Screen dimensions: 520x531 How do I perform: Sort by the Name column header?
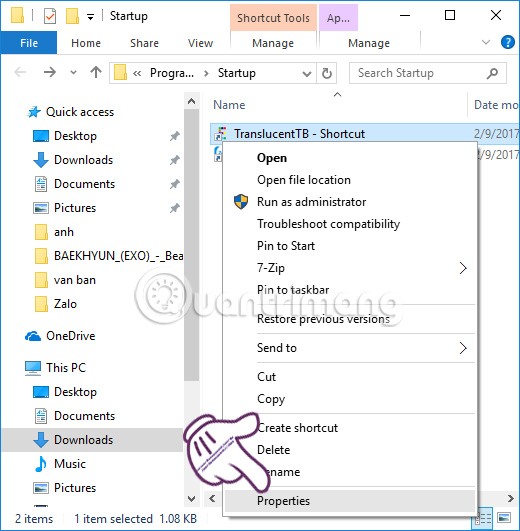pos(229,105)
